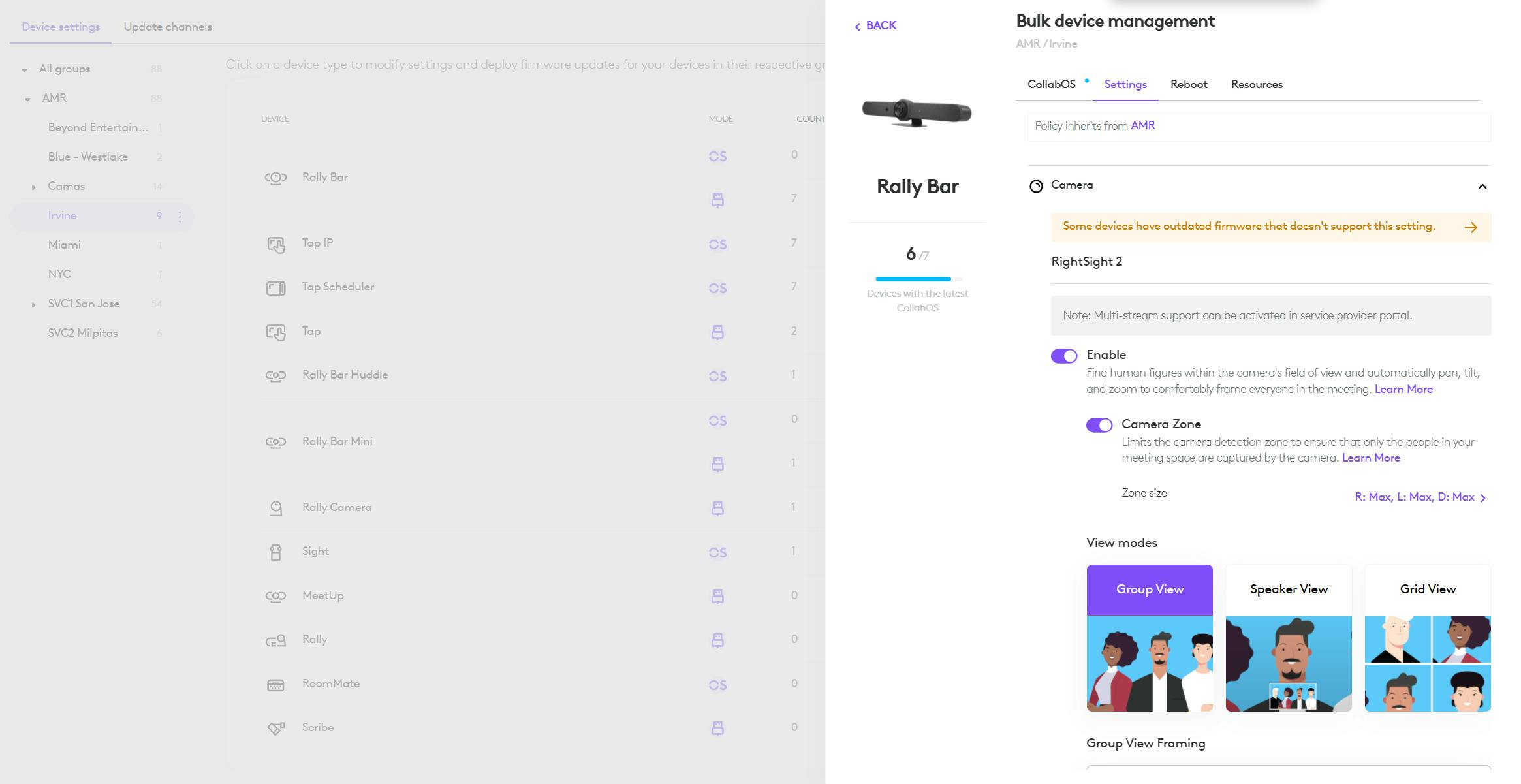The width and height of the screenshot is (1521, 784).
Task: Click the Tap Scheduler device icon
Action: click(275, 288)
